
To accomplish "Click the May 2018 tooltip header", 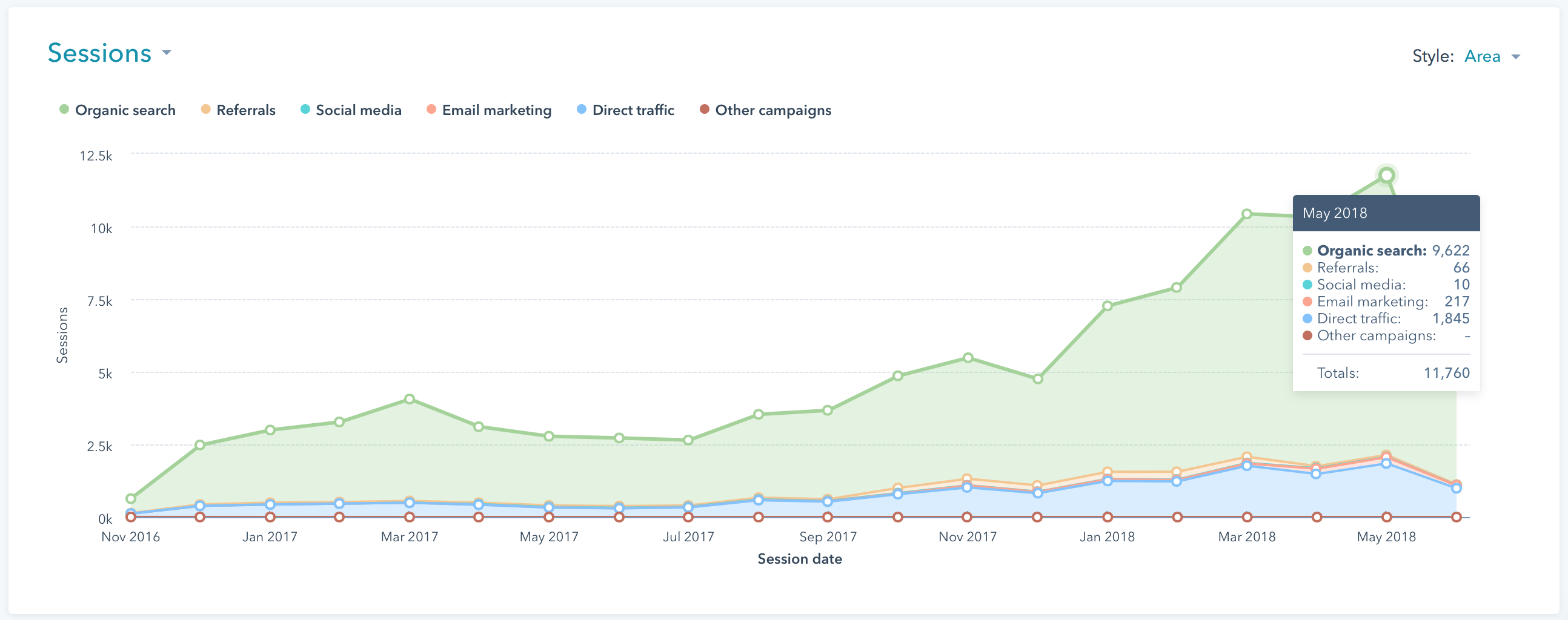I will 1386,213.
